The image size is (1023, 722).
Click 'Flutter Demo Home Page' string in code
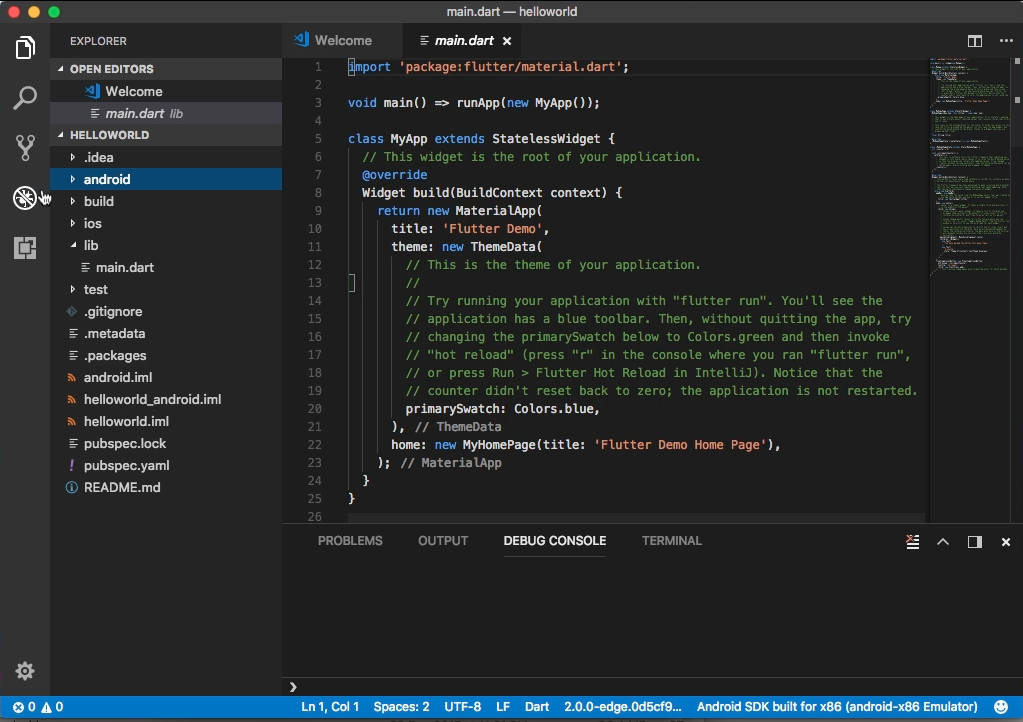coord(680,445)
